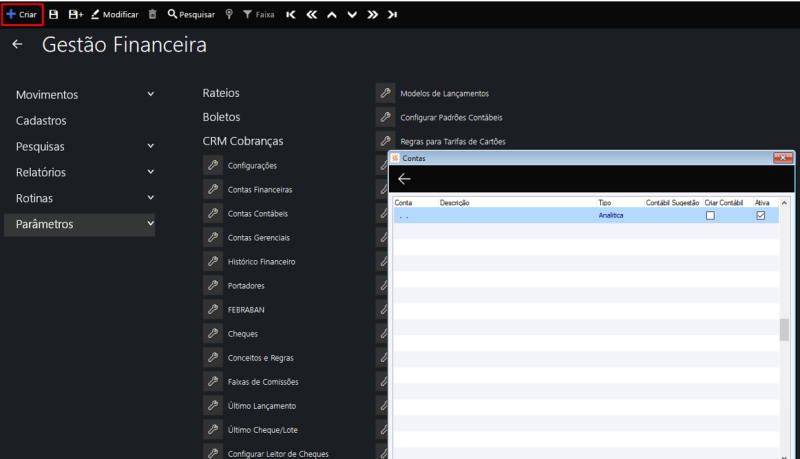The width and height of the screenshot is (800, 459).
Task: Click wrench icon beside Contas Financeiras
Action: coord(213,189)
